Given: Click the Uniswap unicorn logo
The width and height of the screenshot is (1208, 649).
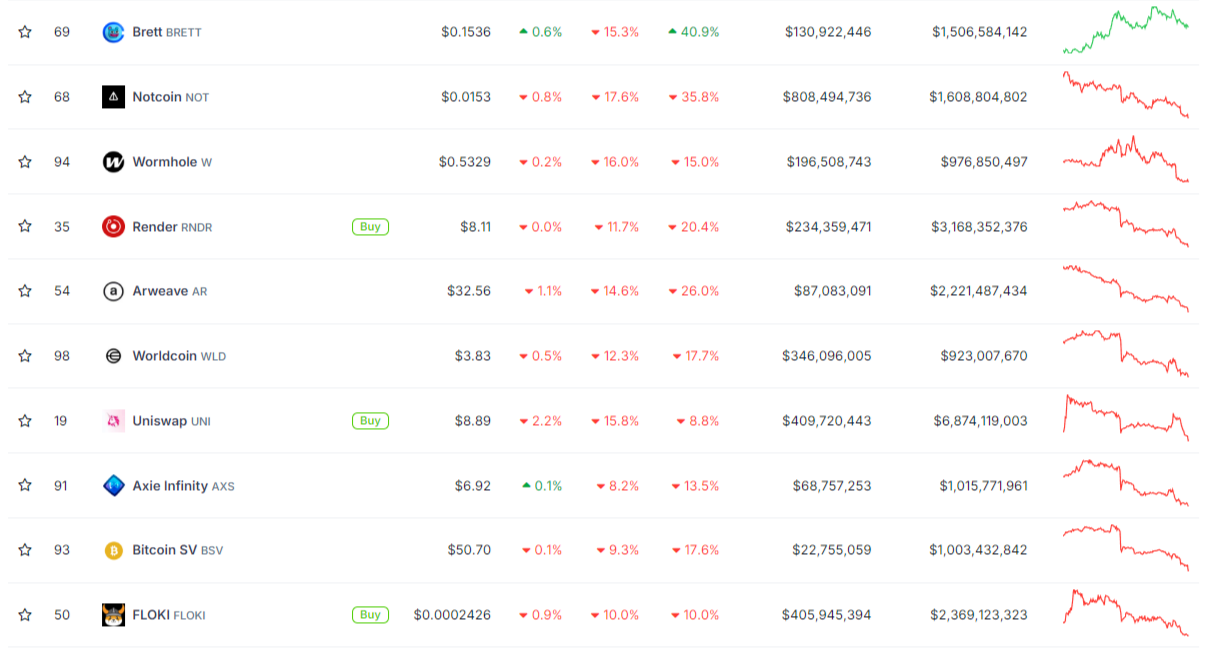Looking at the screenshot, I should [113, 420].
